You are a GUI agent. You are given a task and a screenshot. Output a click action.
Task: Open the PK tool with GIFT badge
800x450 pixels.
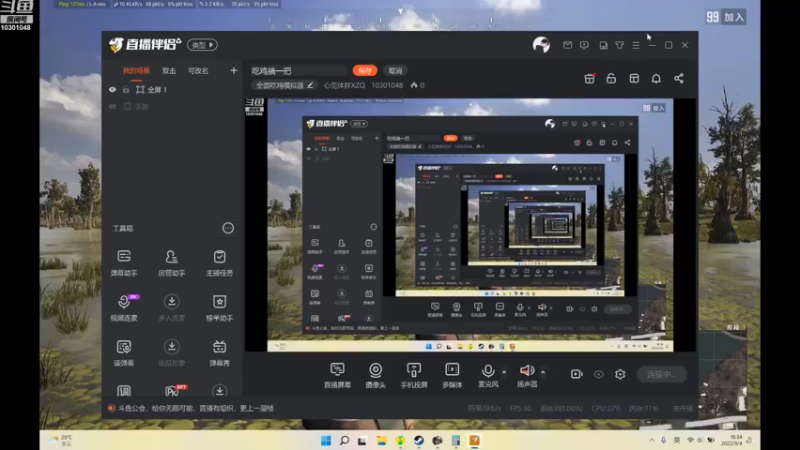[x=173, y=390]
